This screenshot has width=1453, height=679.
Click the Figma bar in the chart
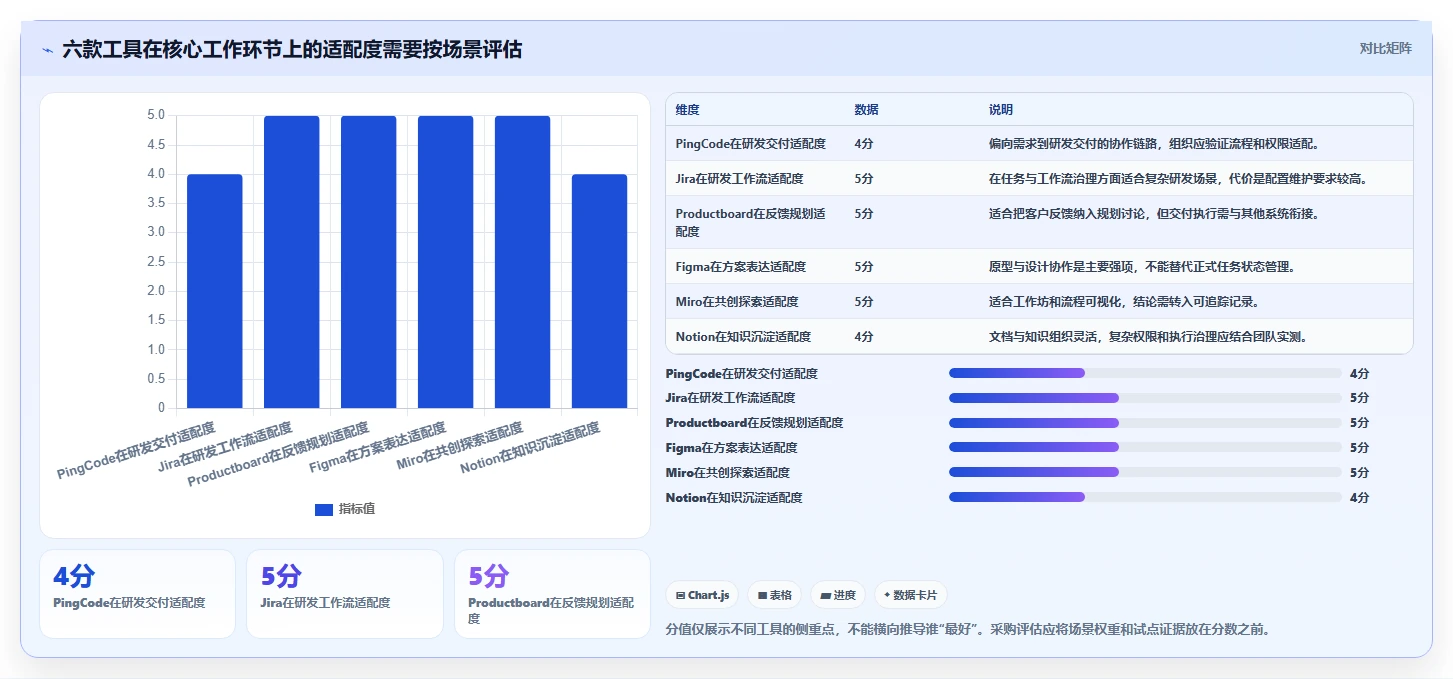446,262
